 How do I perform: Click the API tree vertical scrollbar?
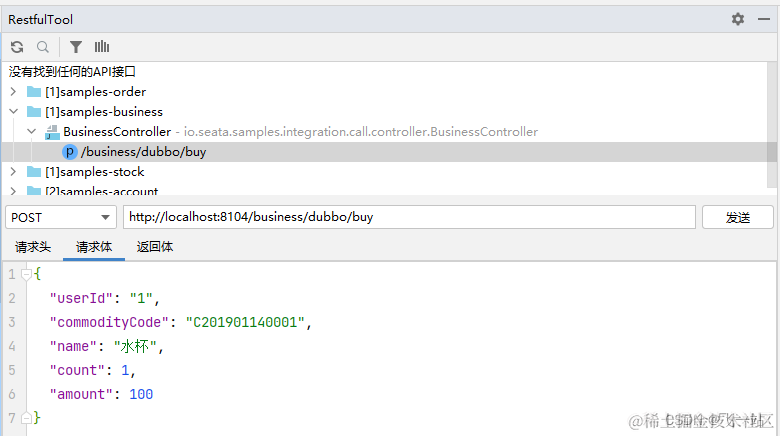[772, 124]
